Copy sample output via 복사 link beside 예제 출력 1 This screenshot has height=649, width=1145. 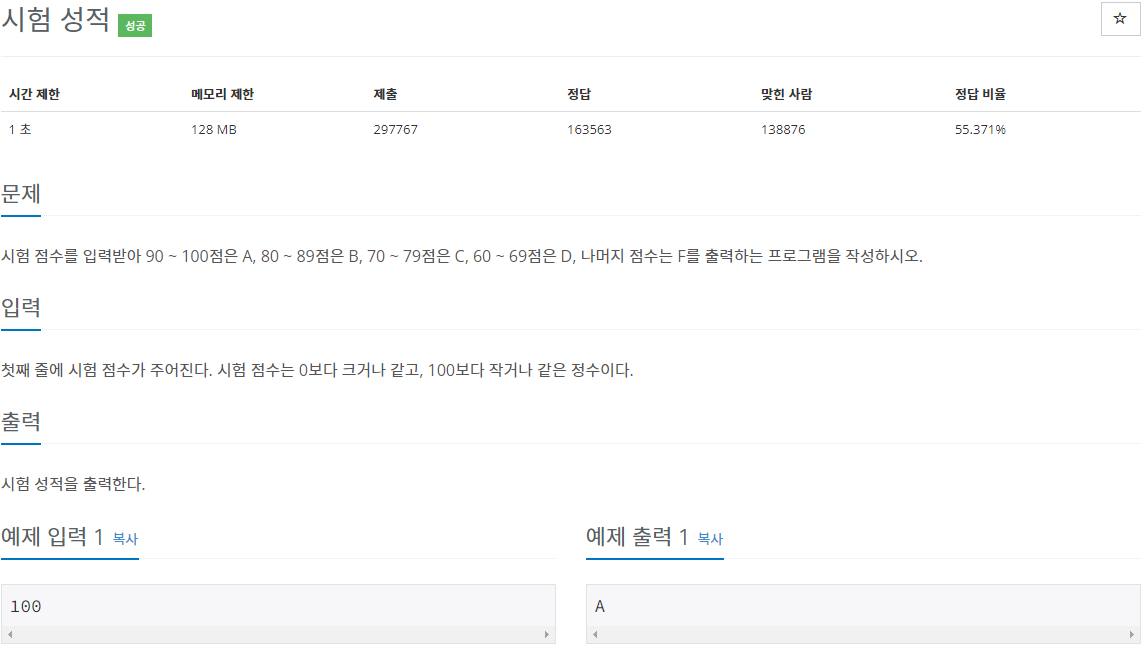tap(711, 539)
